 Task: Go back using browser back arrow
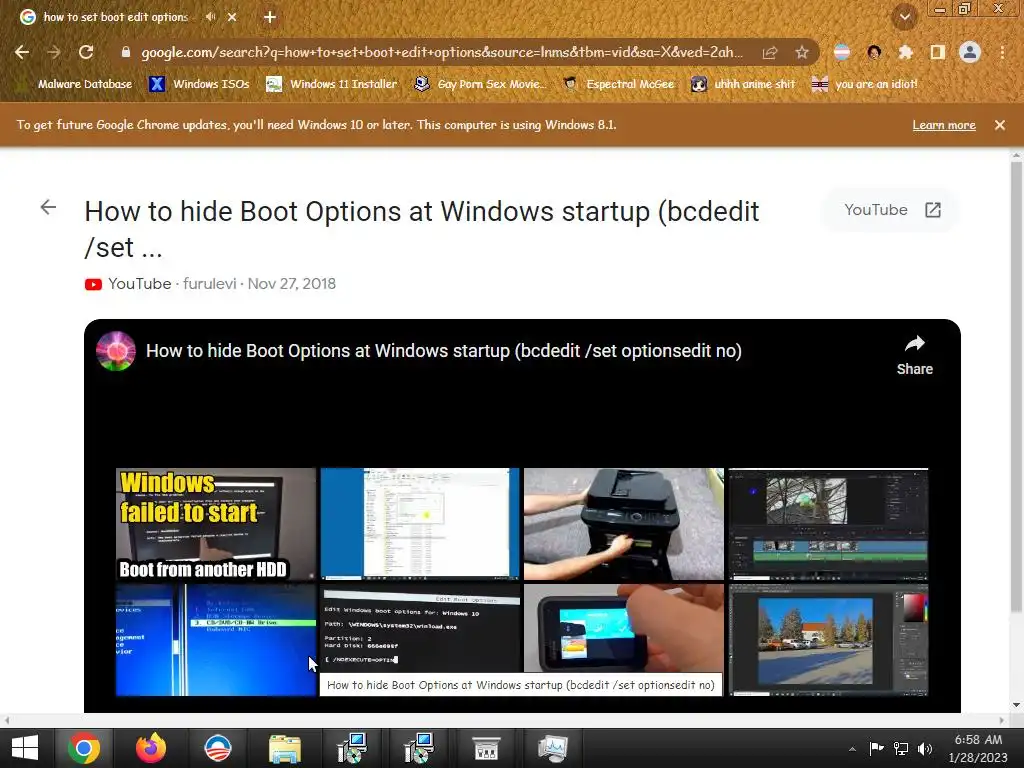point(22,52)
